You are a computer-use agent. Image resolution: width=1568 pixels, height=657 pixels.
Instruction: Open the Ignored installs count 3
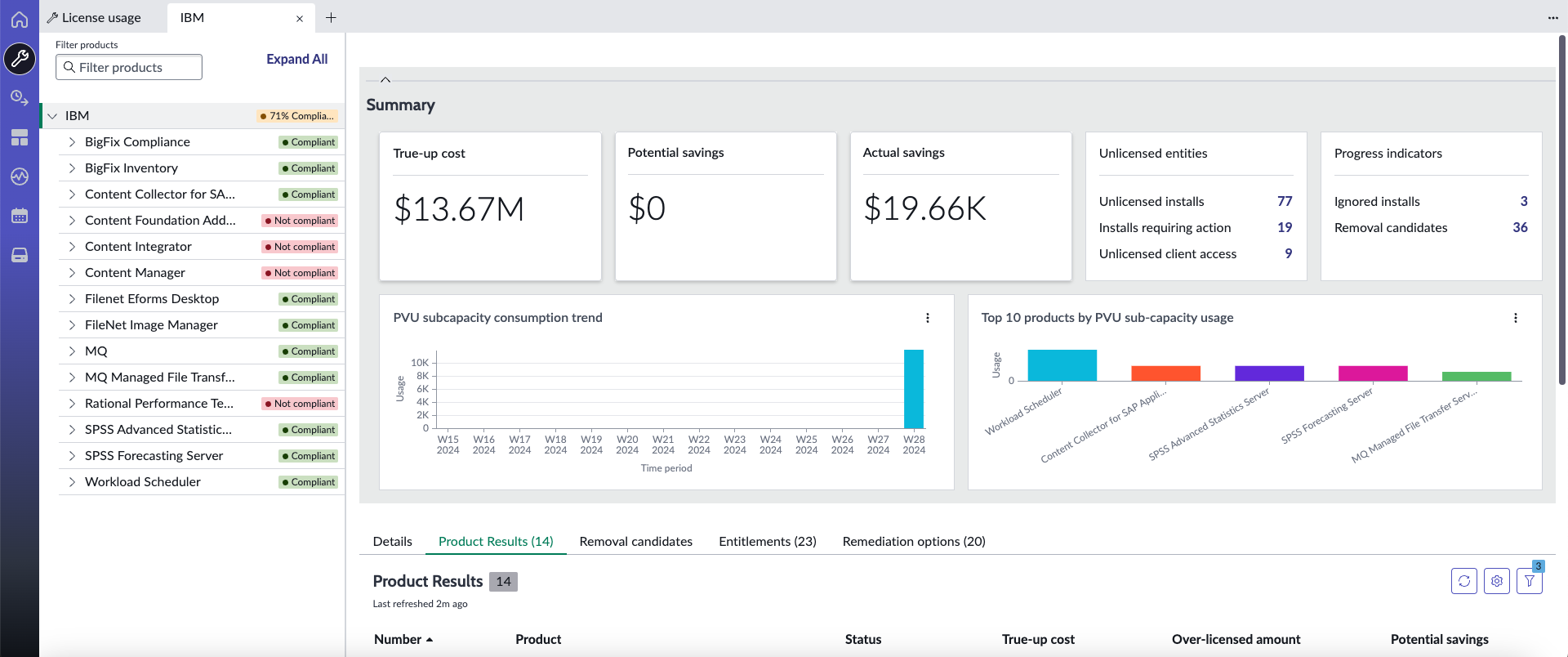(x=1524, y=201)
